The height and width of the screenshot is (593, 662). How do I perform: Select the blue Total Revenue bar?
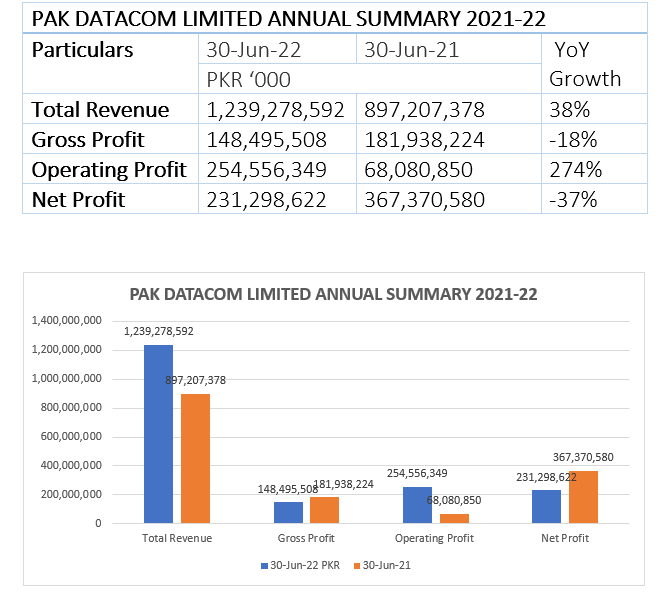pyautogui.click(x=158, y=434)
